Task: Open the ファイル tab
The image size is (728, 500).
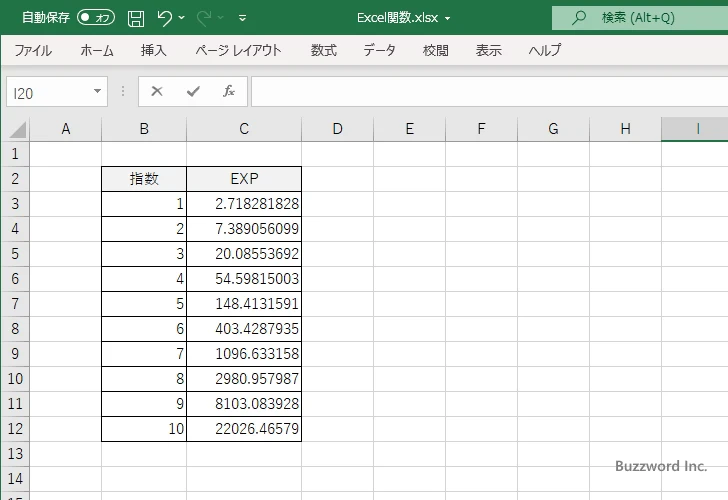Action: (x=33, y=50)
